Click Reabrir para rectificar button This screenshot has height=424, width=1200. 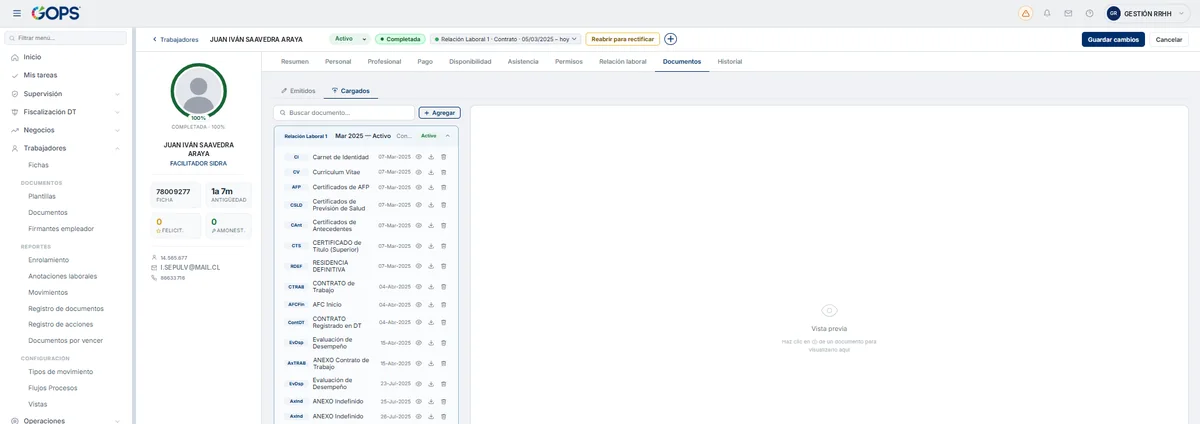tap(622, 39)
